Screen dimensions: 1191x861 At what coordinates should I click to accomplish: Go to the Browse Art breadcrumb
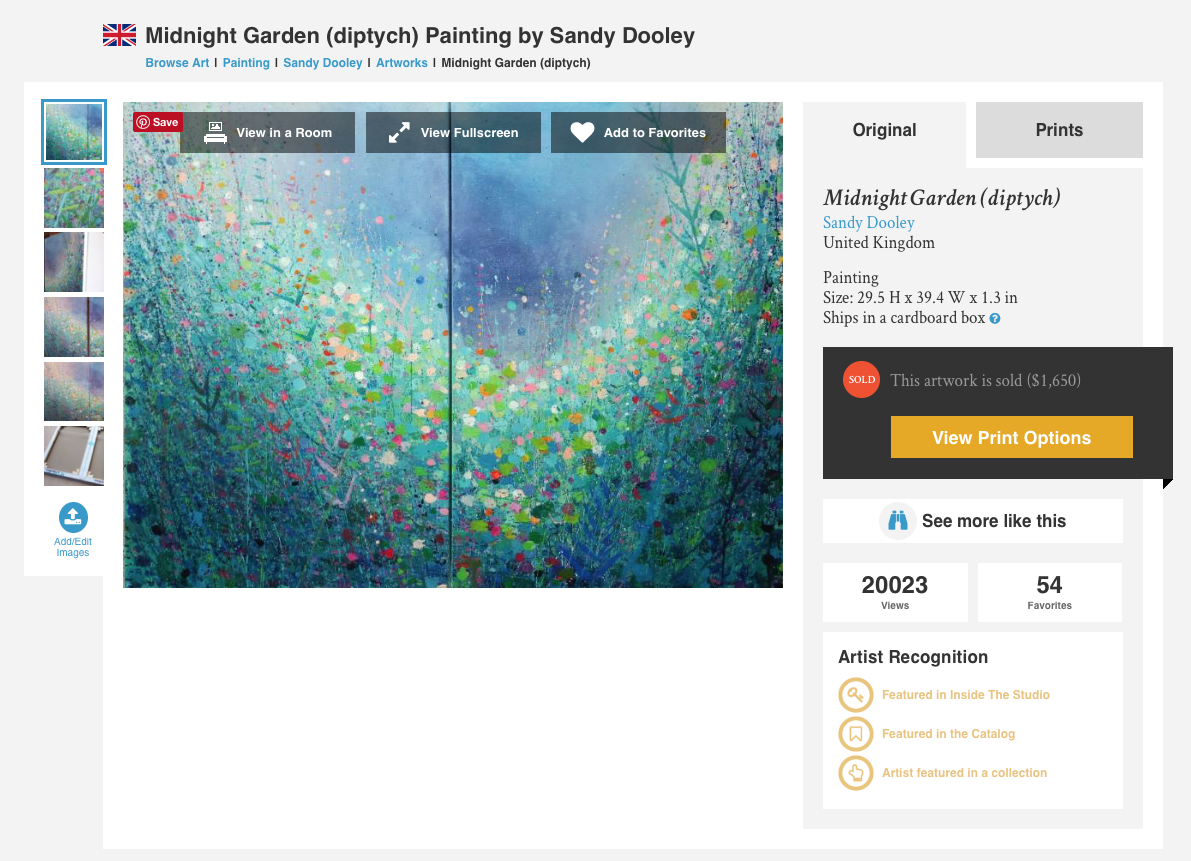(x=177, y=63)
